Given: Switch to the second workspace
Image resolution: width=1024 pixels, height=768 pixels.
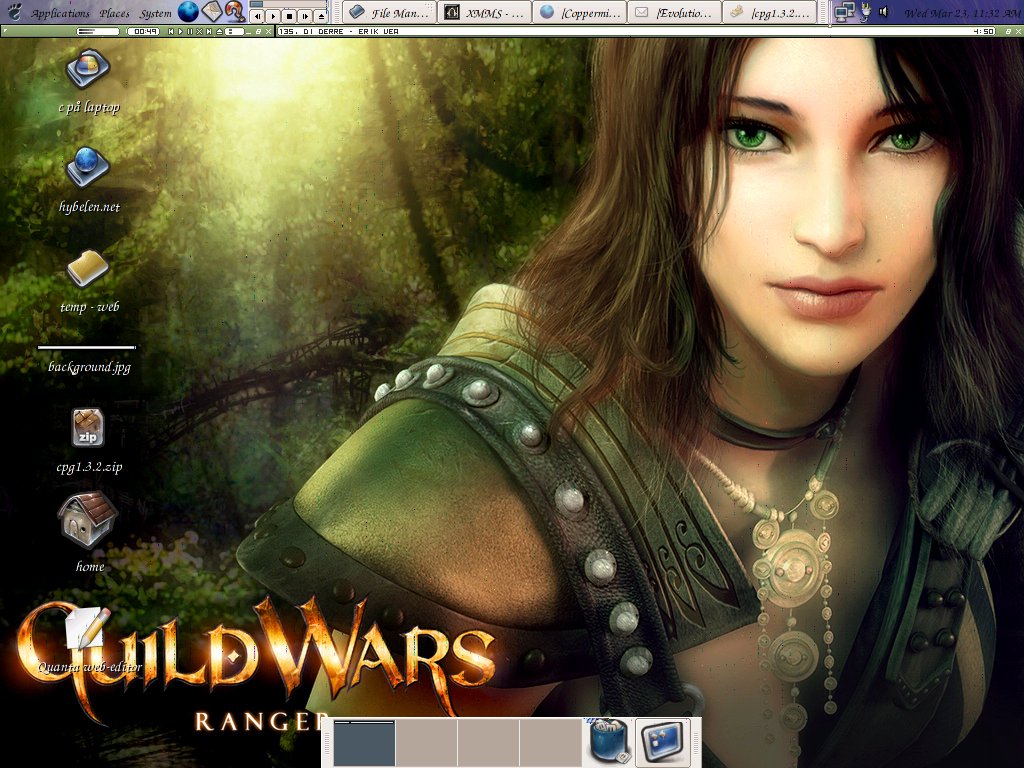Looking at the screenshot, I should [426, 743].
